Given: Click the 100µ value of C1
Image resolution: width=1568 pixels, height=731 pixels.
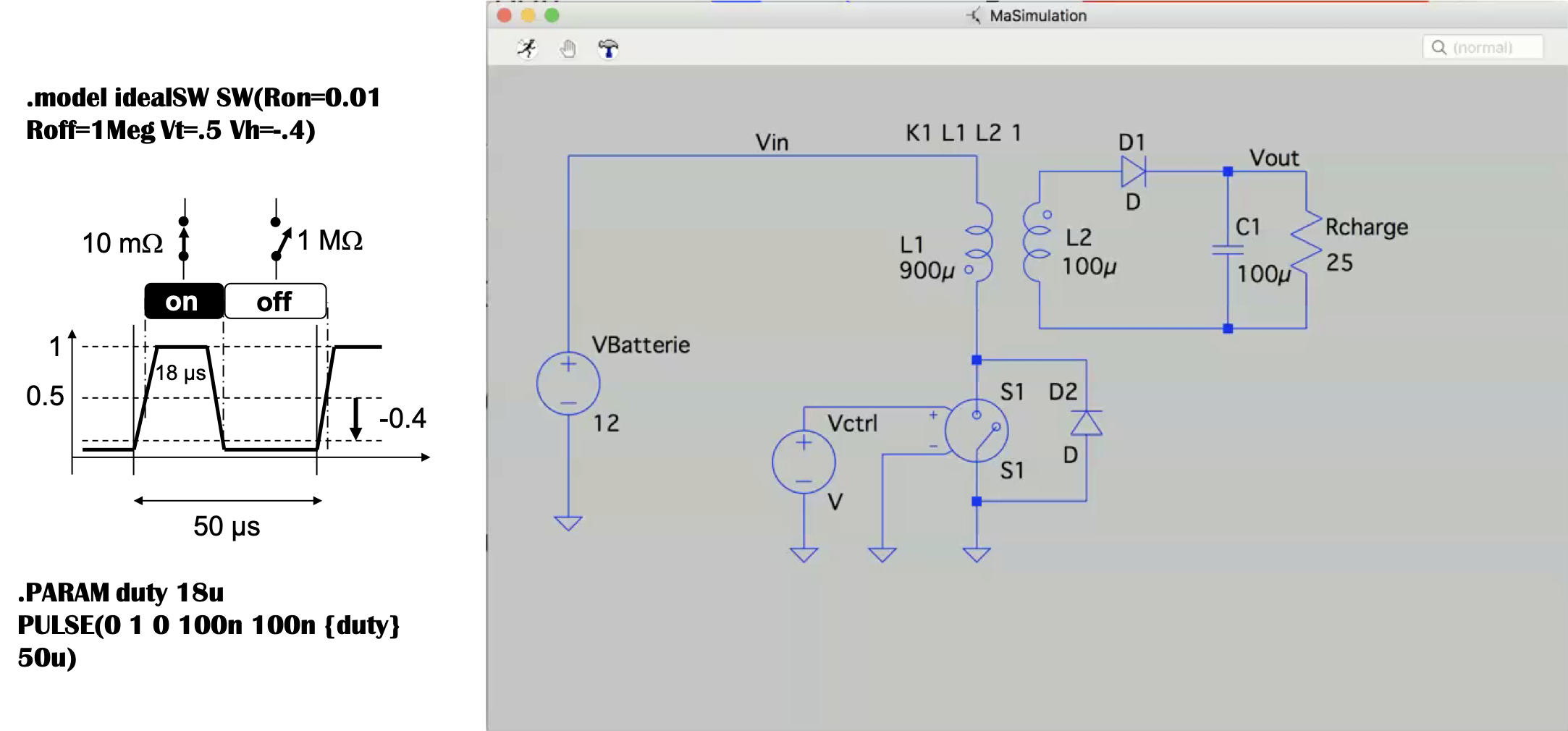Looking at the screenshot, I should point(1264,274).
